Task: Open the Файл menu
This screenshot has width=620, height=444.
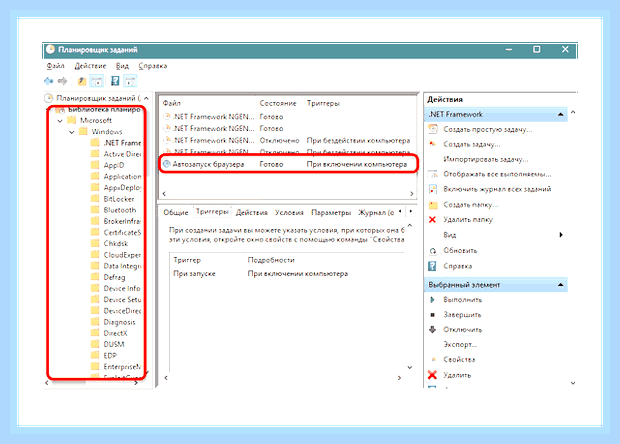Action: (55, 66)
